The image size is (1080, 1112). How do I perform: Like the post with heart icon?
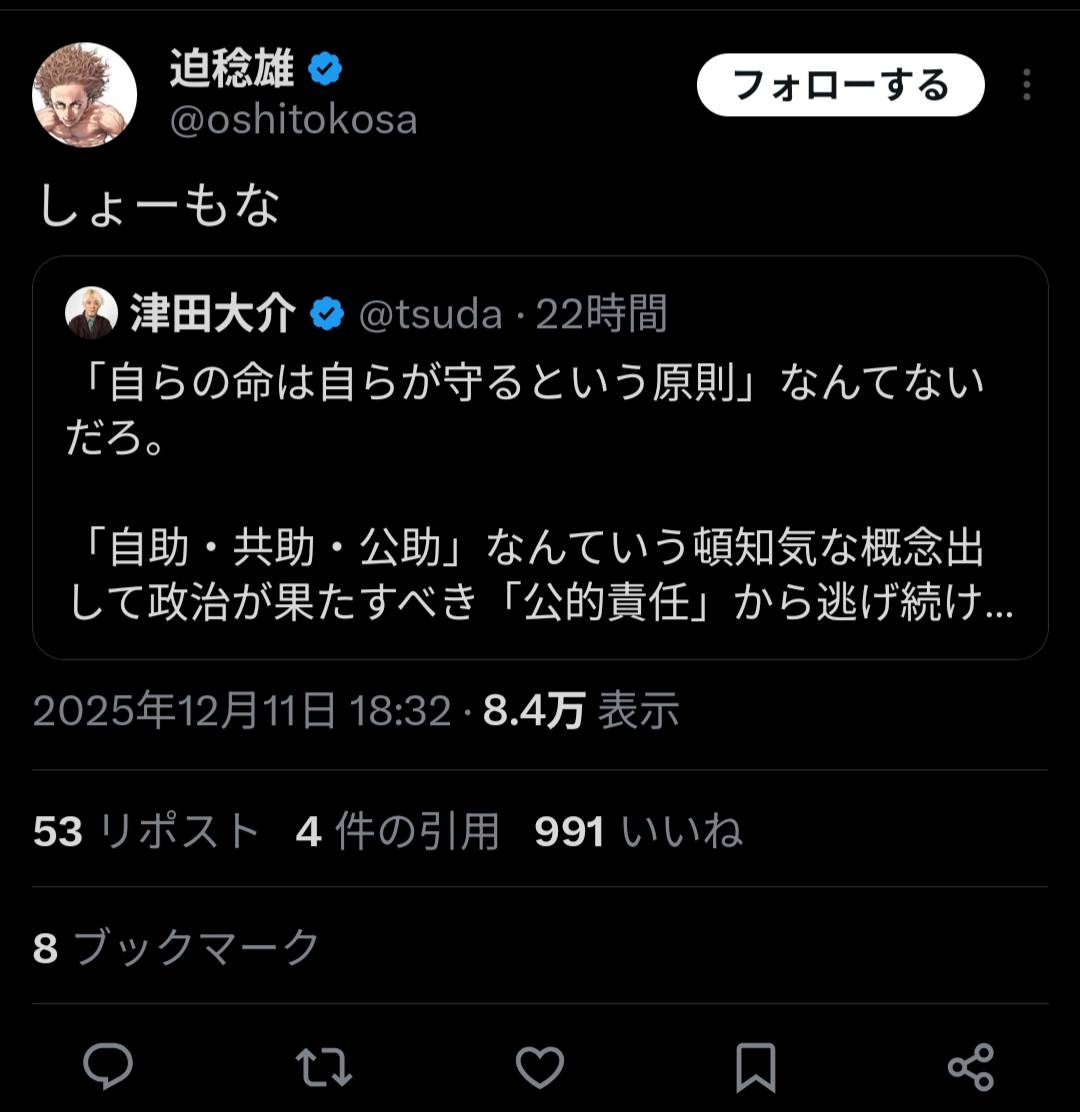click(x=540, y=1066)
